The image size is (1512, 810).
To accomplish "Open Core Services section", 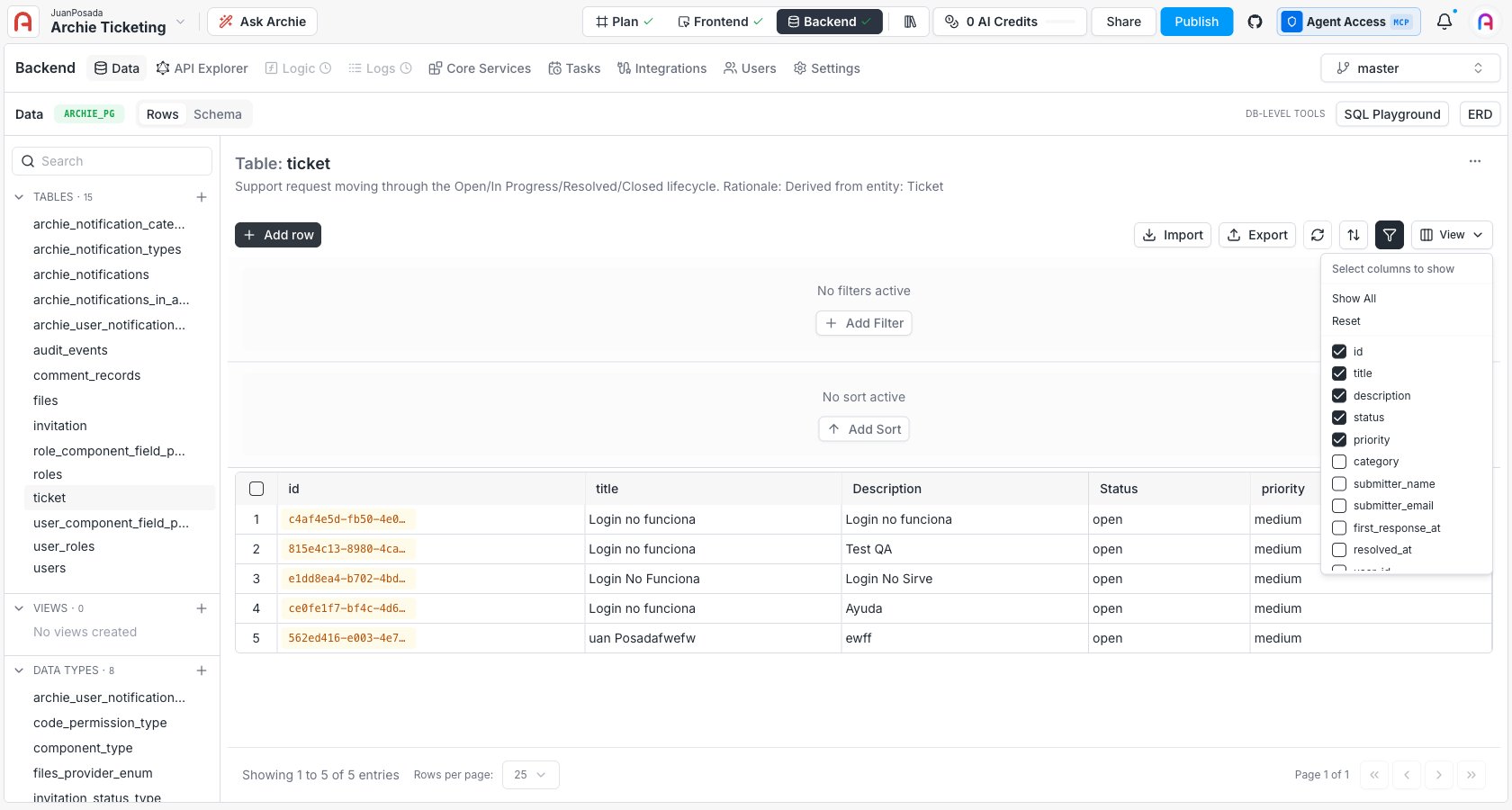I will coord(480,68).
